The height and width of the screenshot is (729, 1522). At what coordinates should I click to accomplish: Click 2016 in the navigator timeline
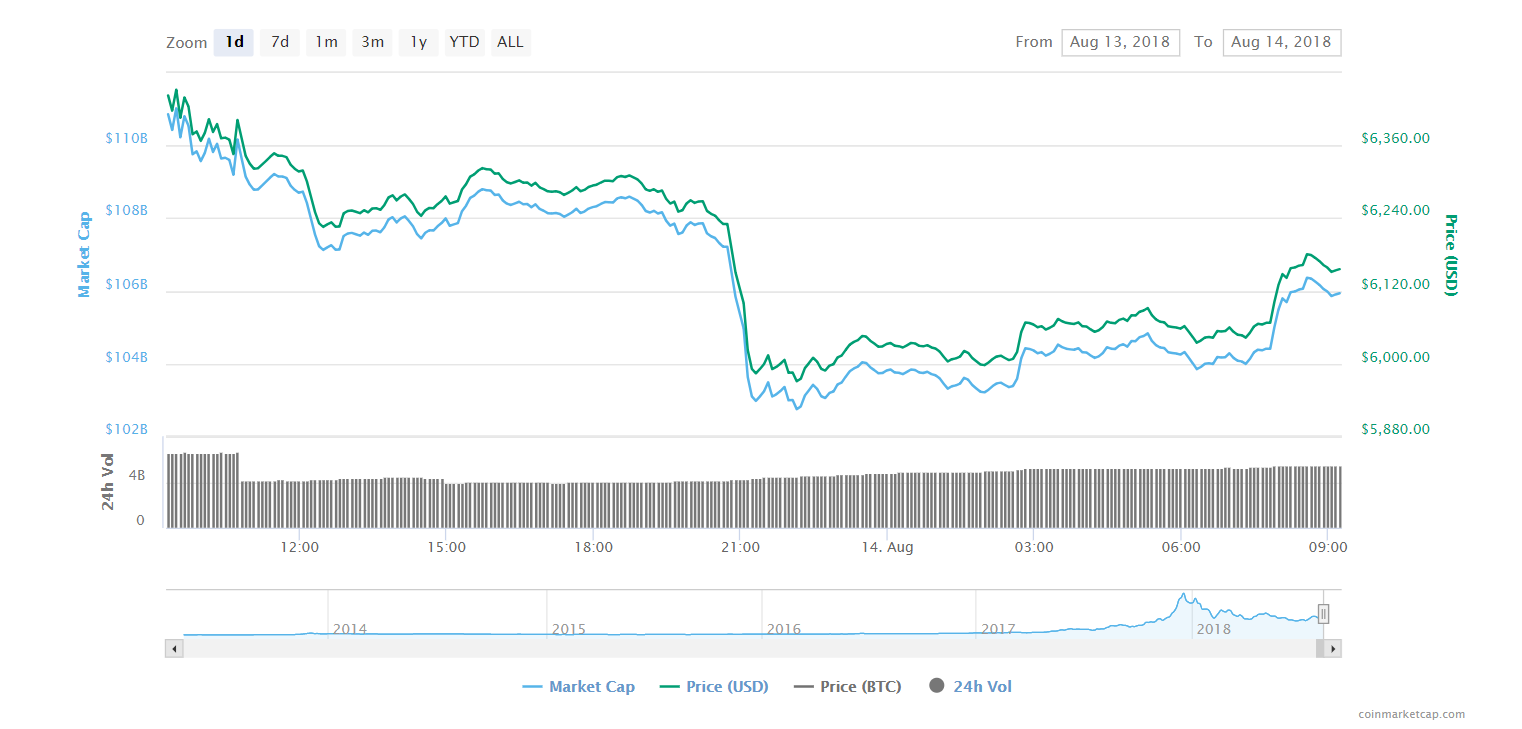pos(783,629)
